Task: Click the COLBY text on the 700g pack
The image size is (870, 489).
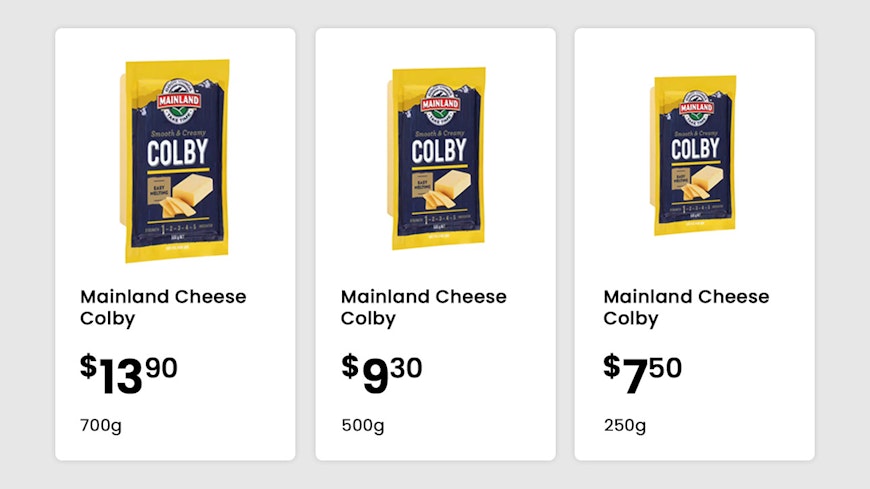Action: pos(177,153)
